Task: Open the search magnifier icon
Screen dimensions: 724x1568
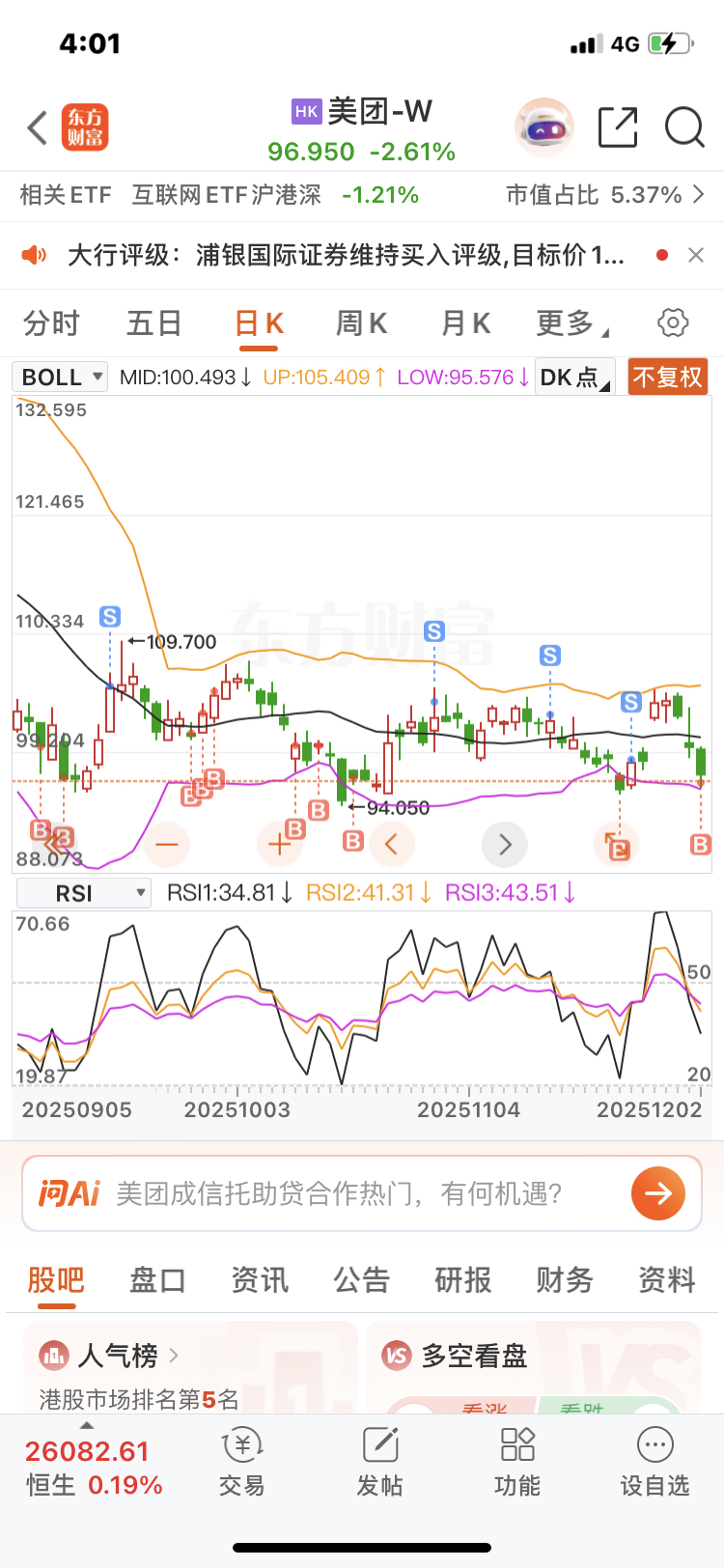Action: (x=684, y=127)
